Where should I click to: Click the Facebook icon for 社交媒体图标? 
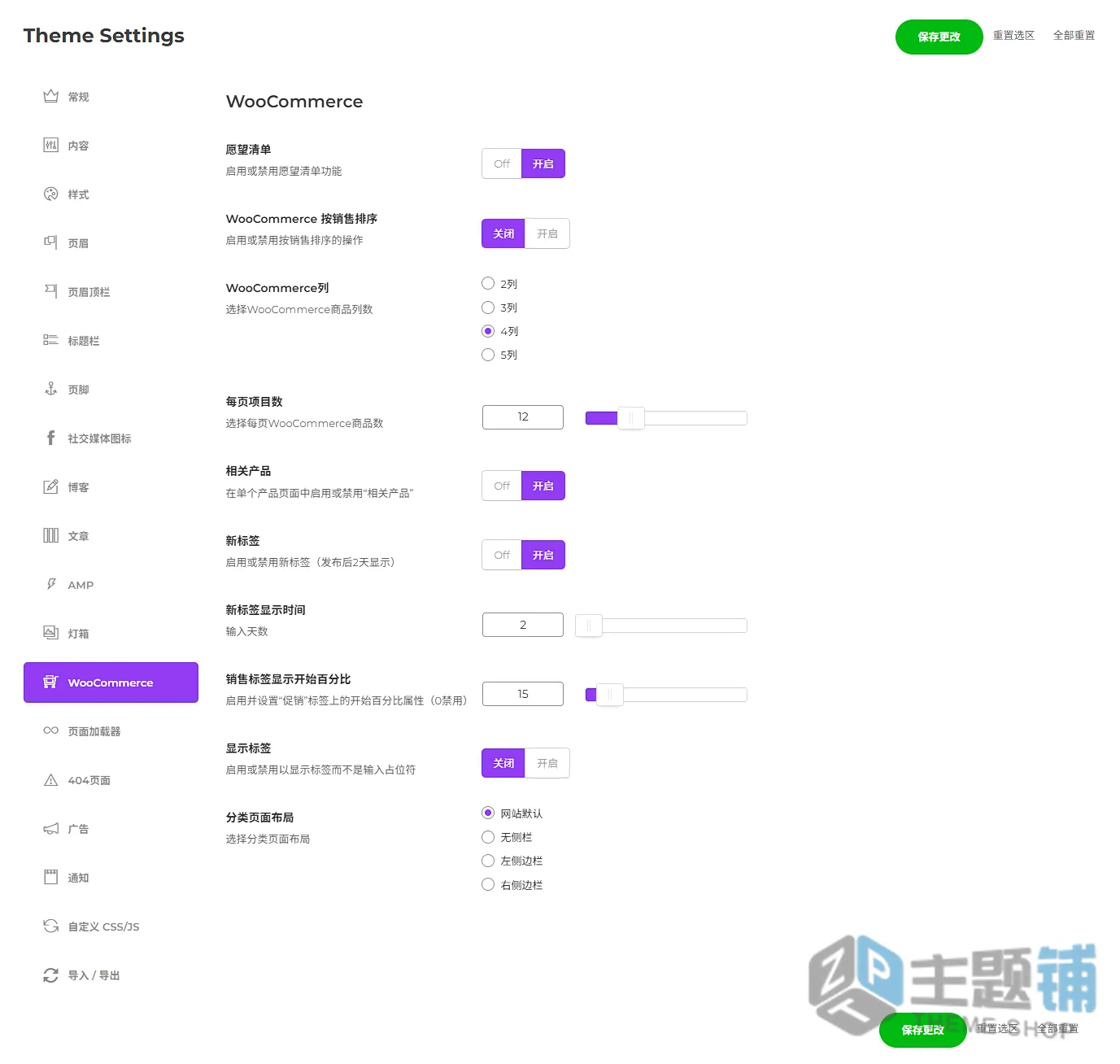50,438
